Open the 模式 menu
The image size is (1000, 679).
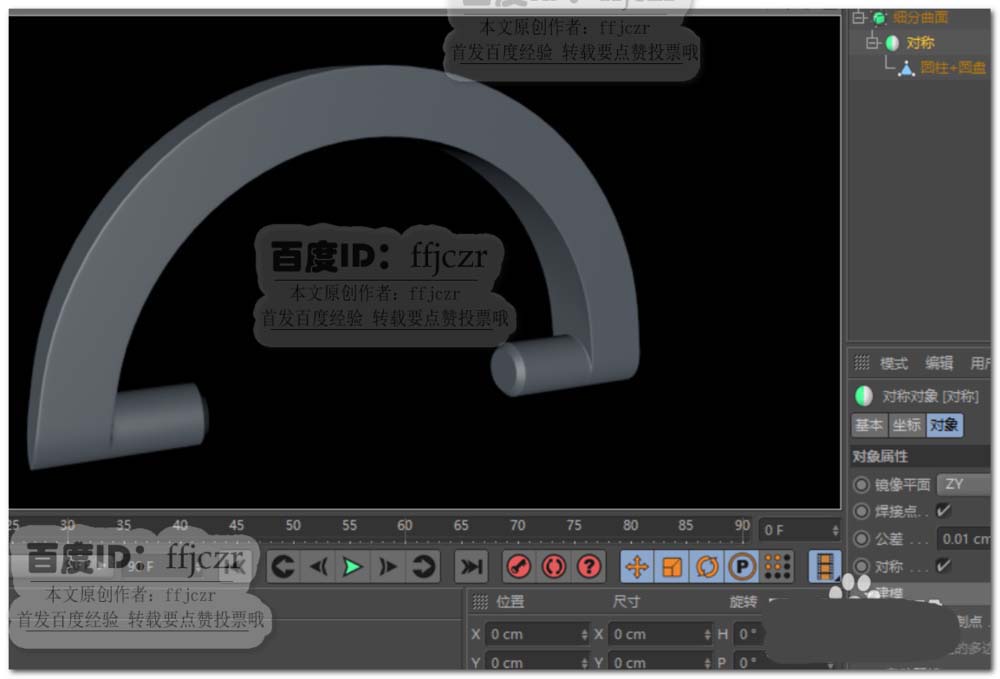click(x=893, y=363)
